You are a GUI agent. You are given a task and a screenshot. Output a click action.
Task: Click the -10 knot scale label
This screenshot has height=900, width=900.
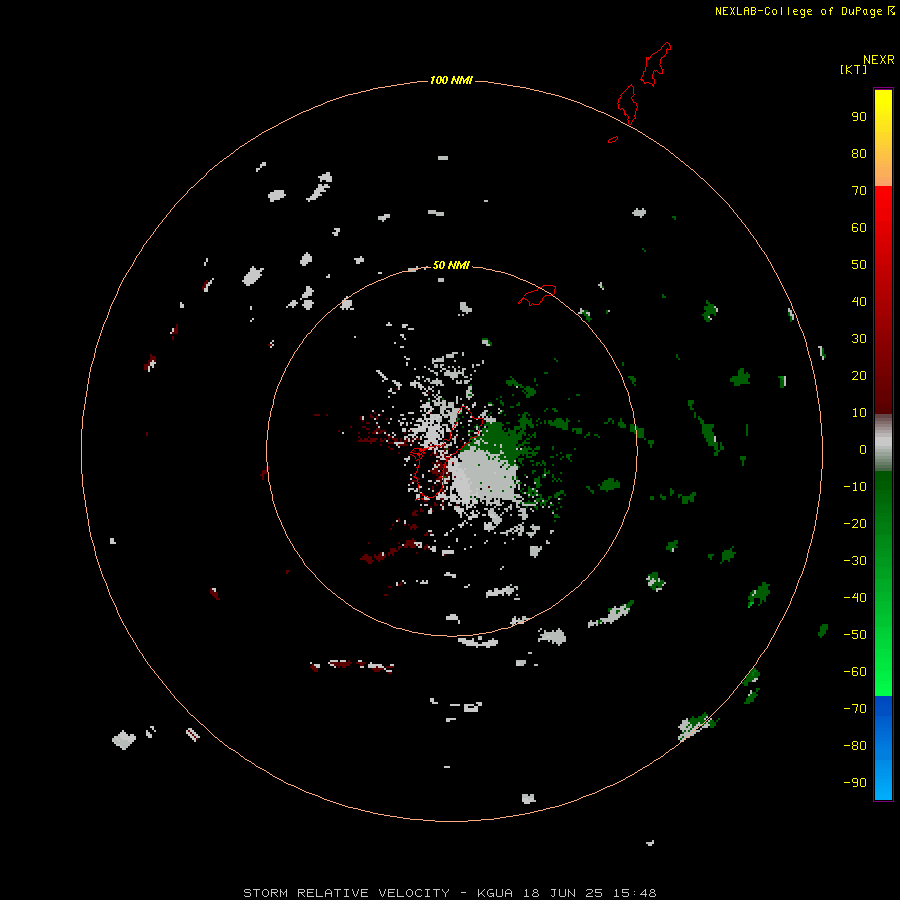pos(855,487)
